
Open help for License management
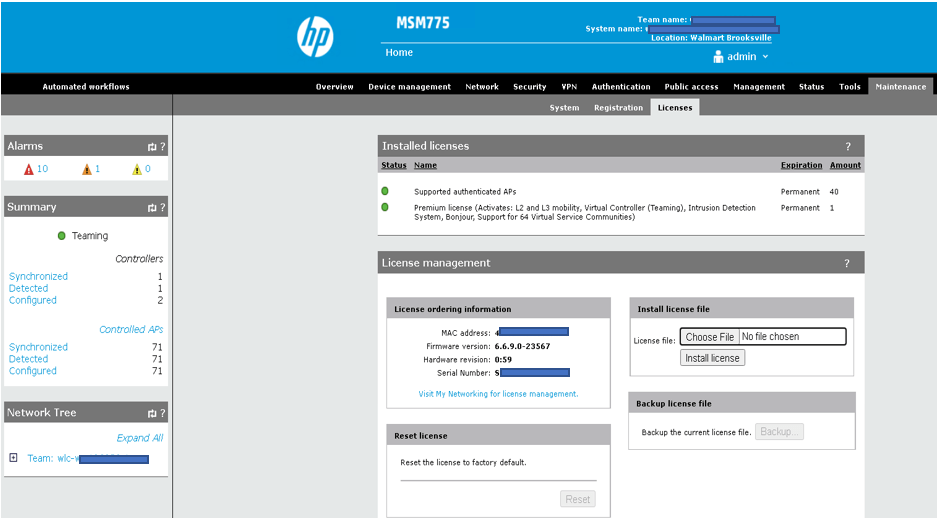point(848,263)
